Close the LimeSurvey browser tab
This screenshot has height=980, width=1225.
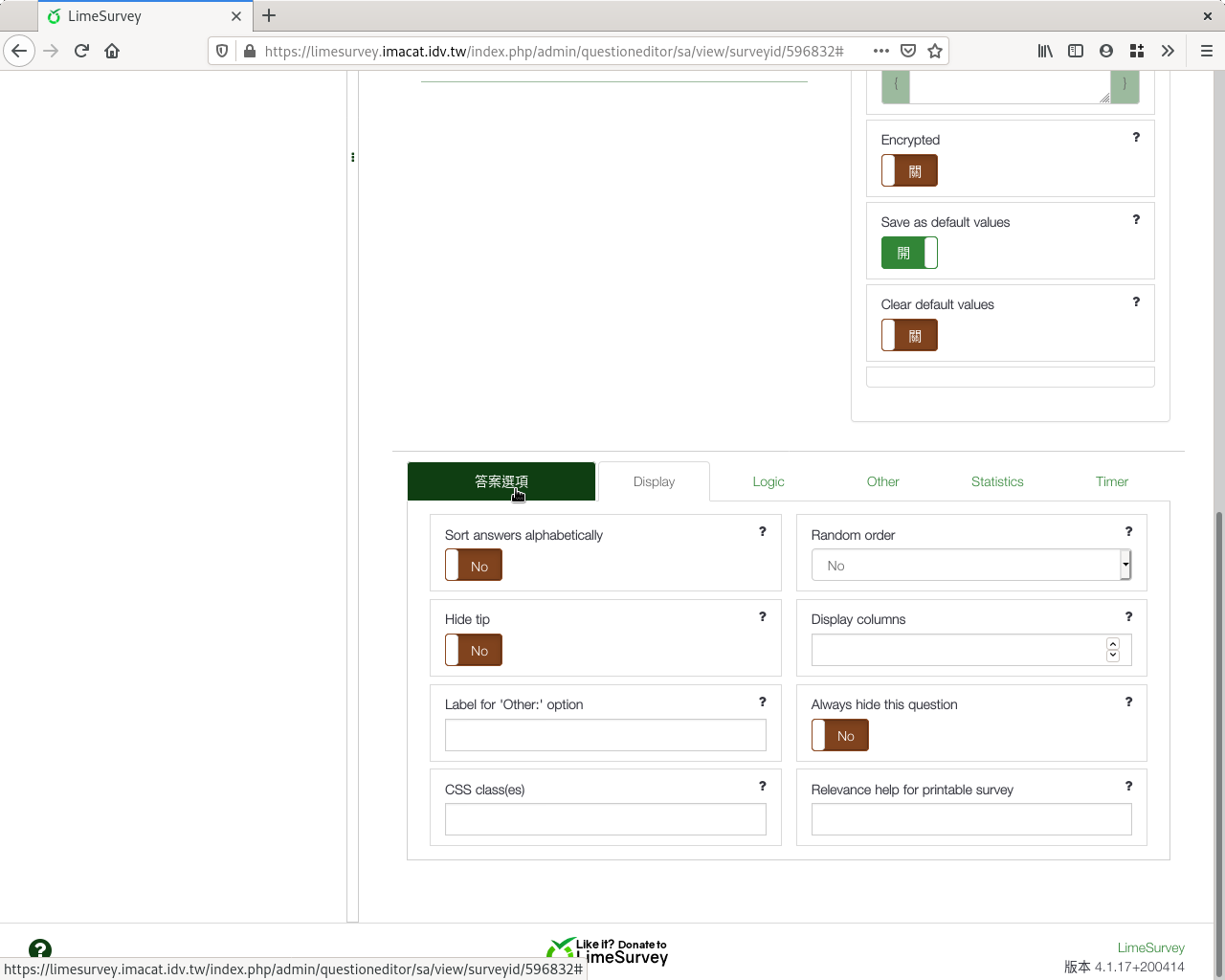pyautogui.click(x=236, y=16)
